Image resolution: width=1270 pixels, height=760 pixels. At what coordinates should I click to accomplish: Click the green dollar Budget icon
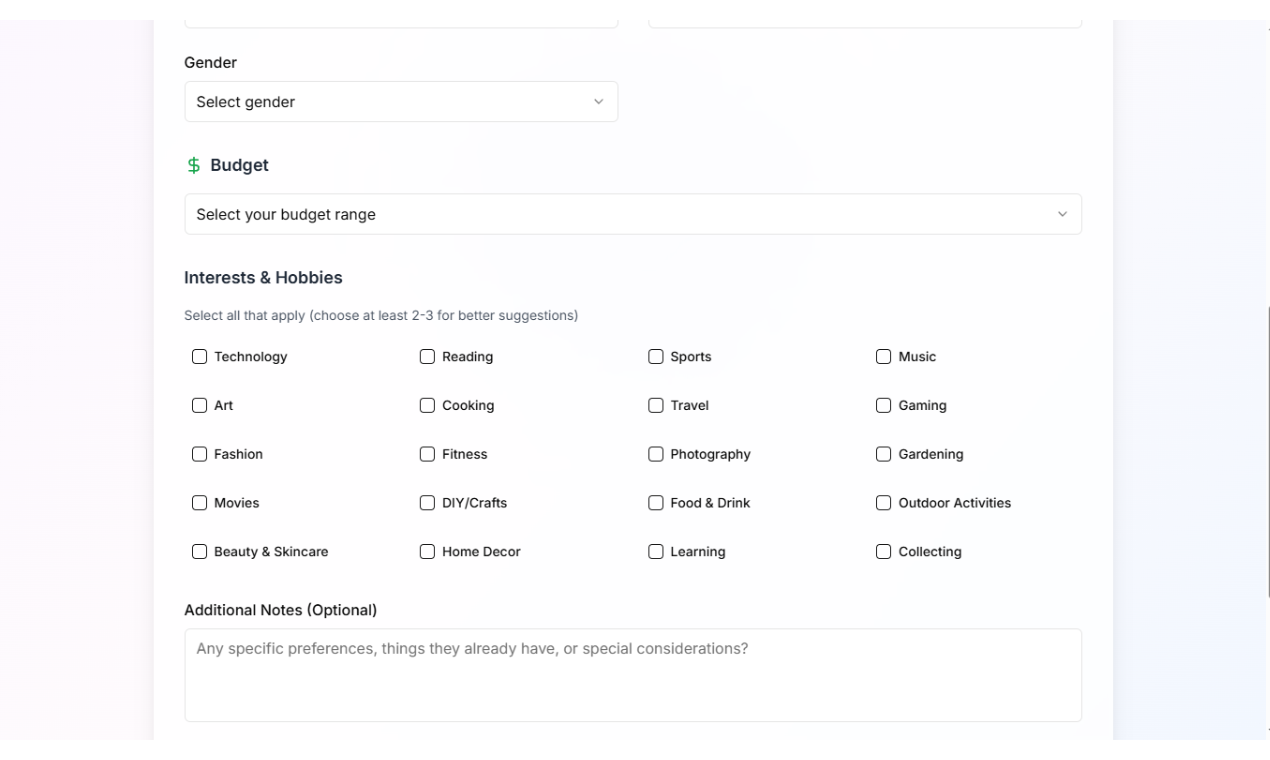pos(194,166)
